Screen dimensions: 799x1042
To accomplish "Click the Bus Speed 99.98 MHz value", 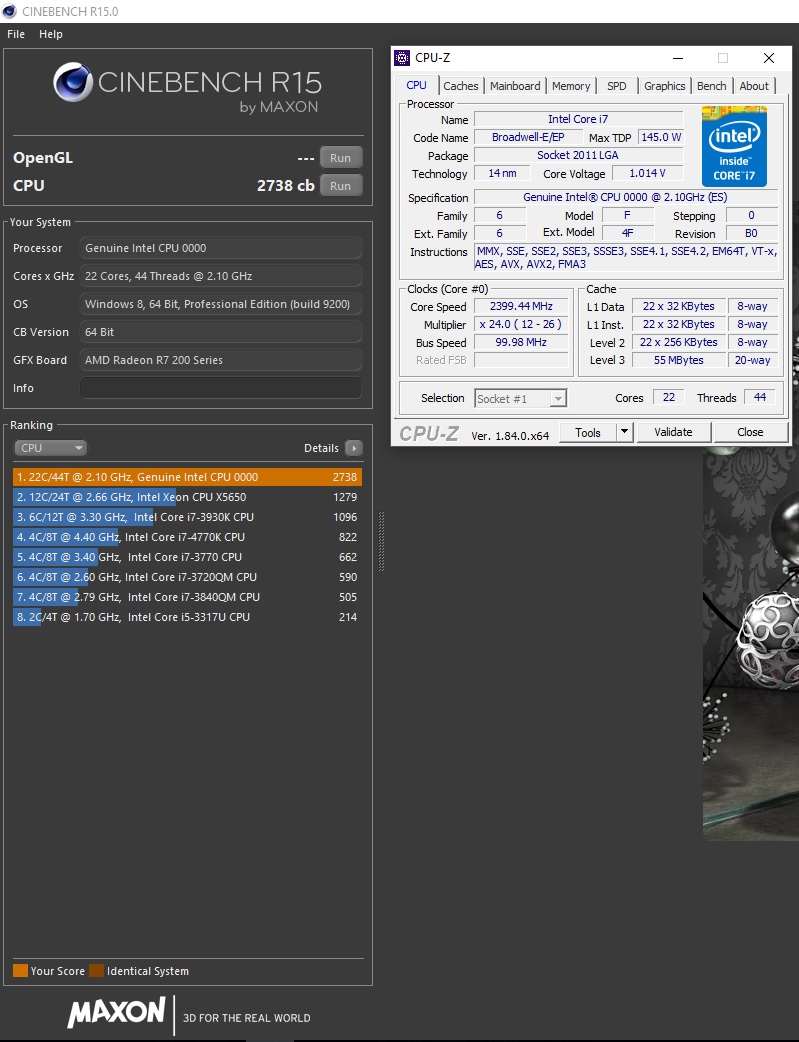I will click(x=521, y=342).
